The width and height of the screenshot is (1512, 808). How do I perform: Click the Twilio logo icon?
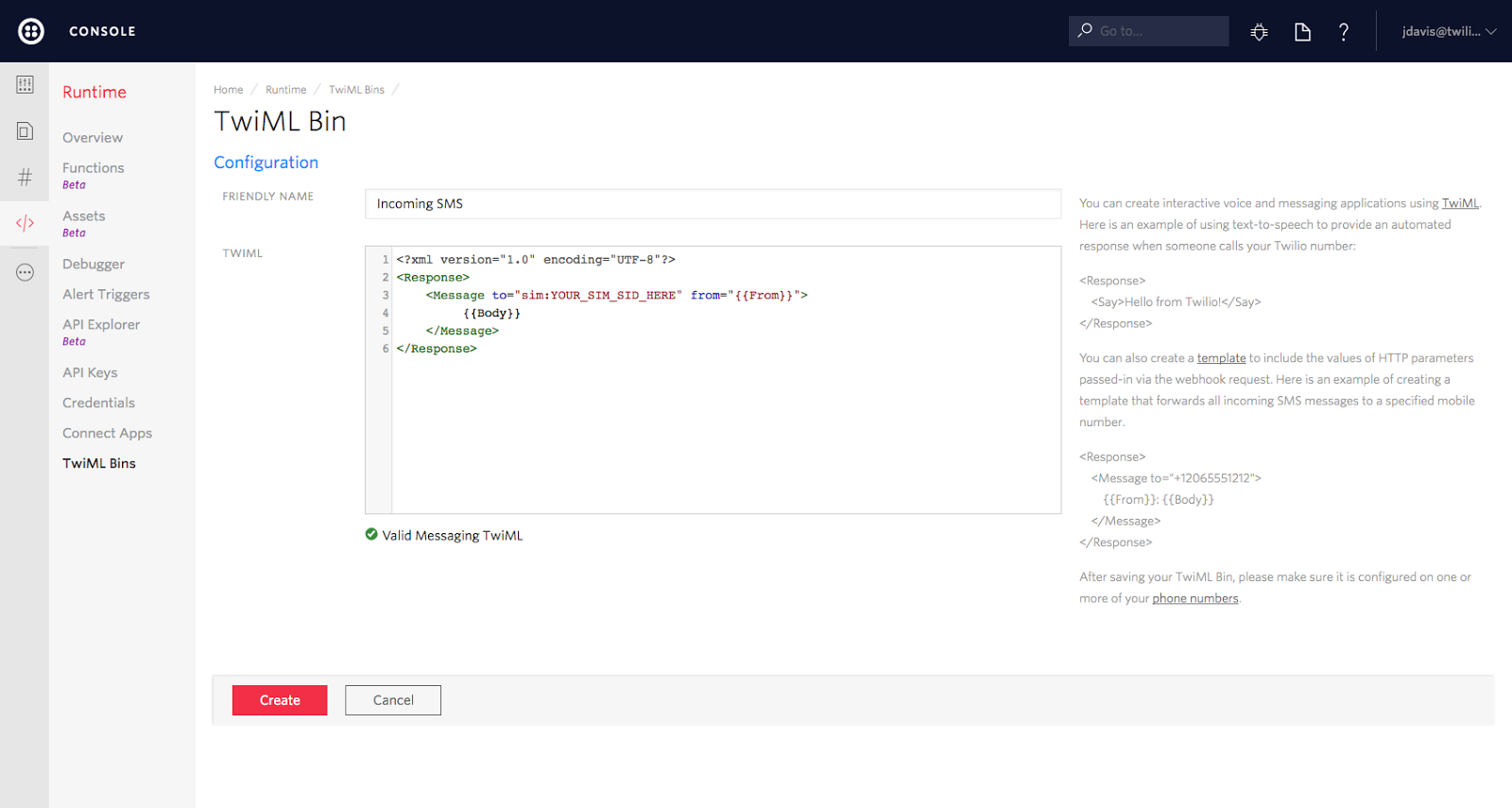pos(31,31)
